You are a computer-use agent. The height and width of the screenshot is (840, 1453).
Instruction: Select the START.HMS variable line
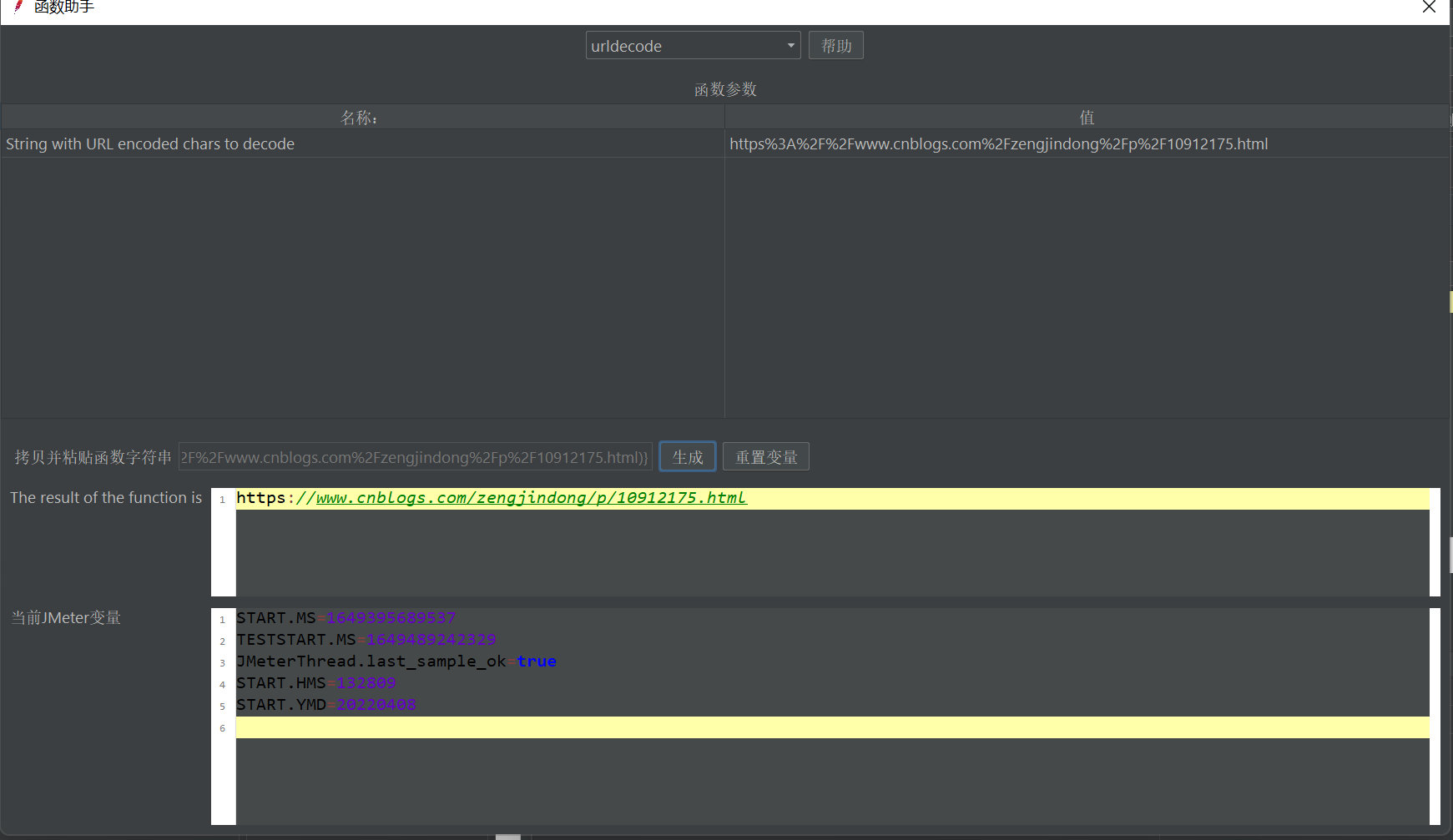[833, 683]
